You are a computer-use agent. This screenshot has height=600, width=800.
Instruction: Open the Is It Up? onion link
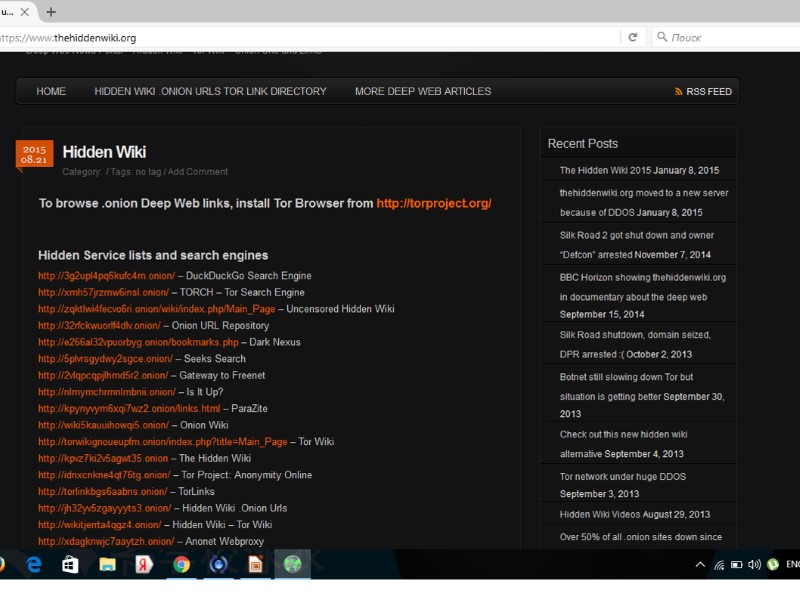[x=107, y=392]
